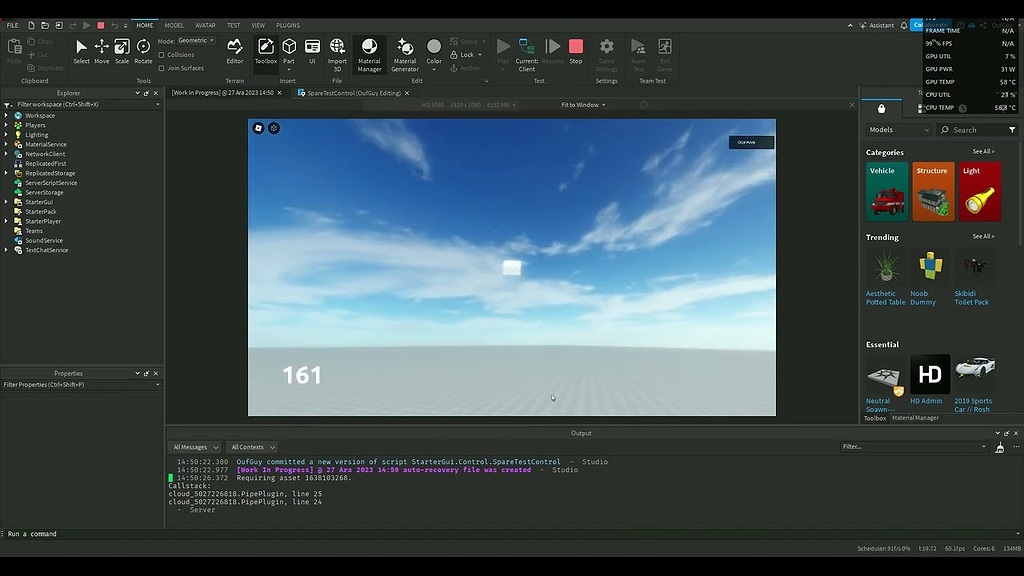Open the Toolbox inventory bag tab

pyautogui.click(x=881, y=108)
